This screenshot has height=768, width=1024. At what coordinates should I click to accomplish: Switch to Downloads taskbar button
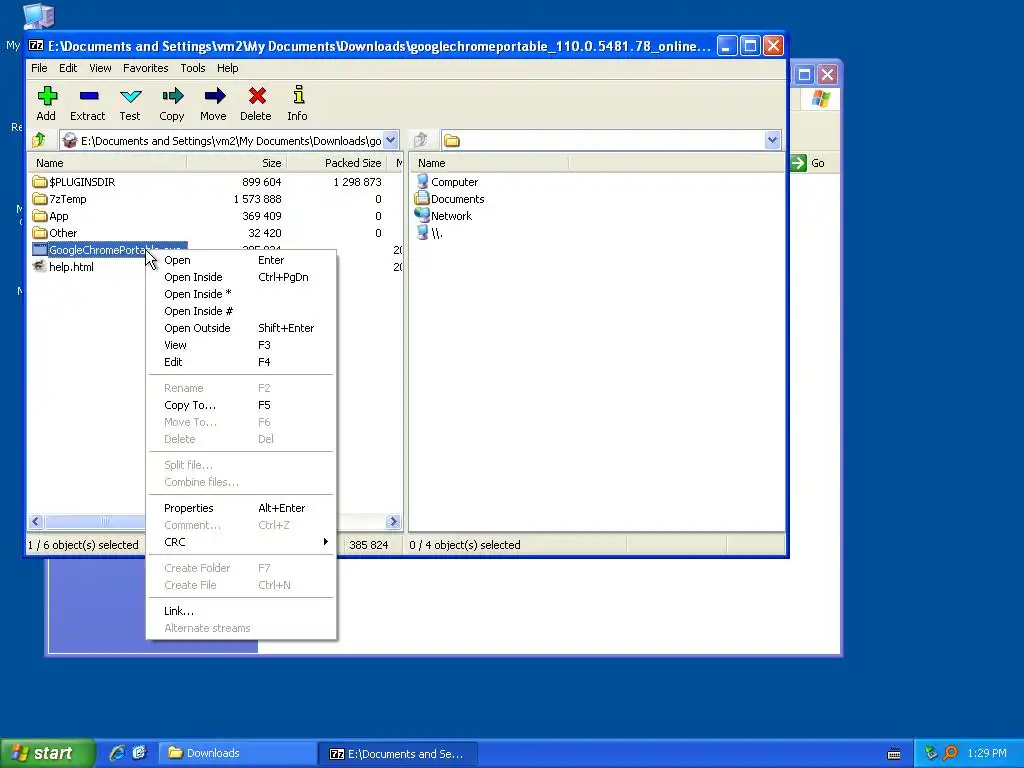[238, 753]
